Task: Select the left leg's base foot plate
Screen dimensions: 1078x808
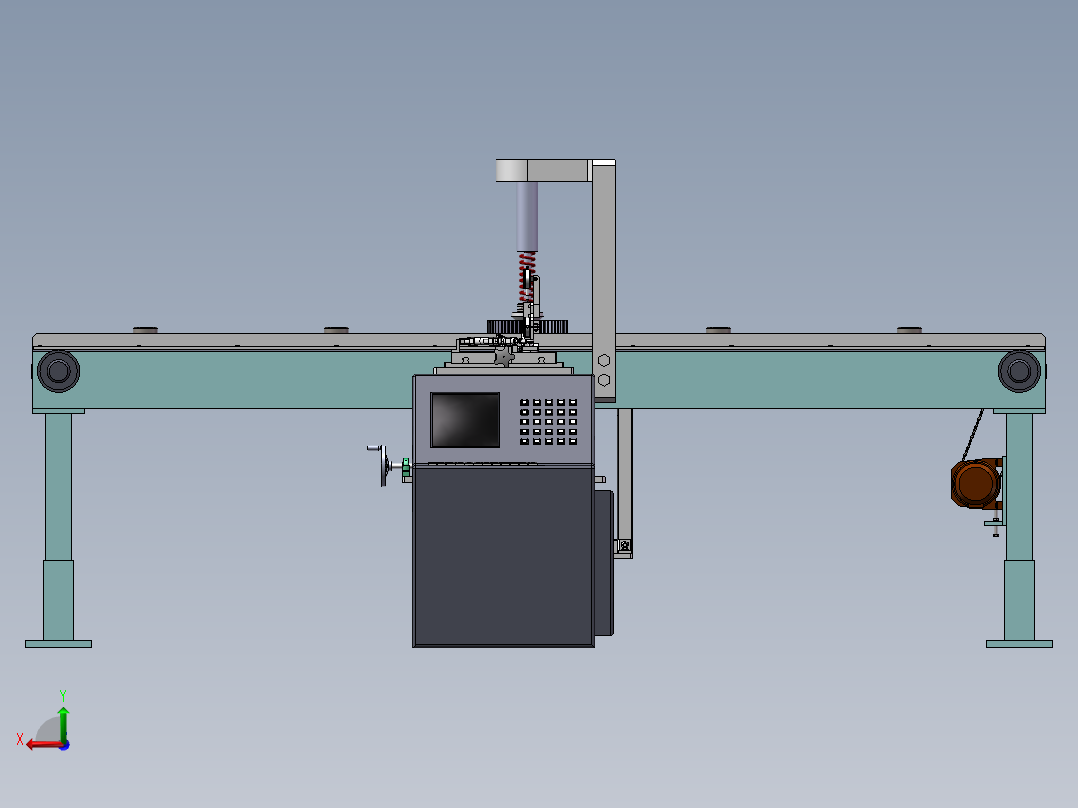Action: pyautogui.click(x=58, y=644)
